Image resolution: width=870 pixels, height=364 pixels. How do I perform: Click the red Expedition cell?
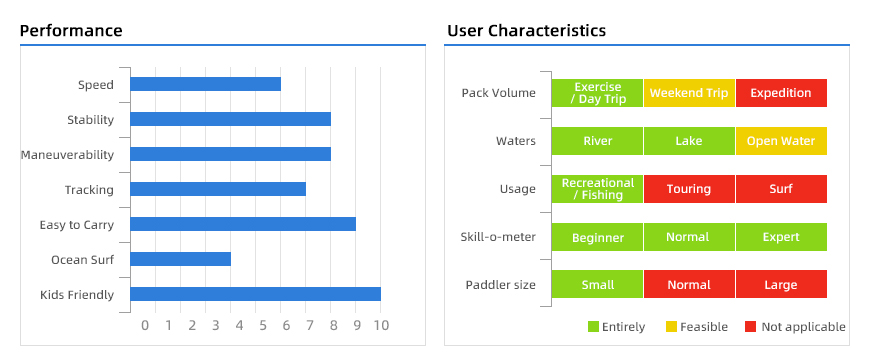(781, 93)
